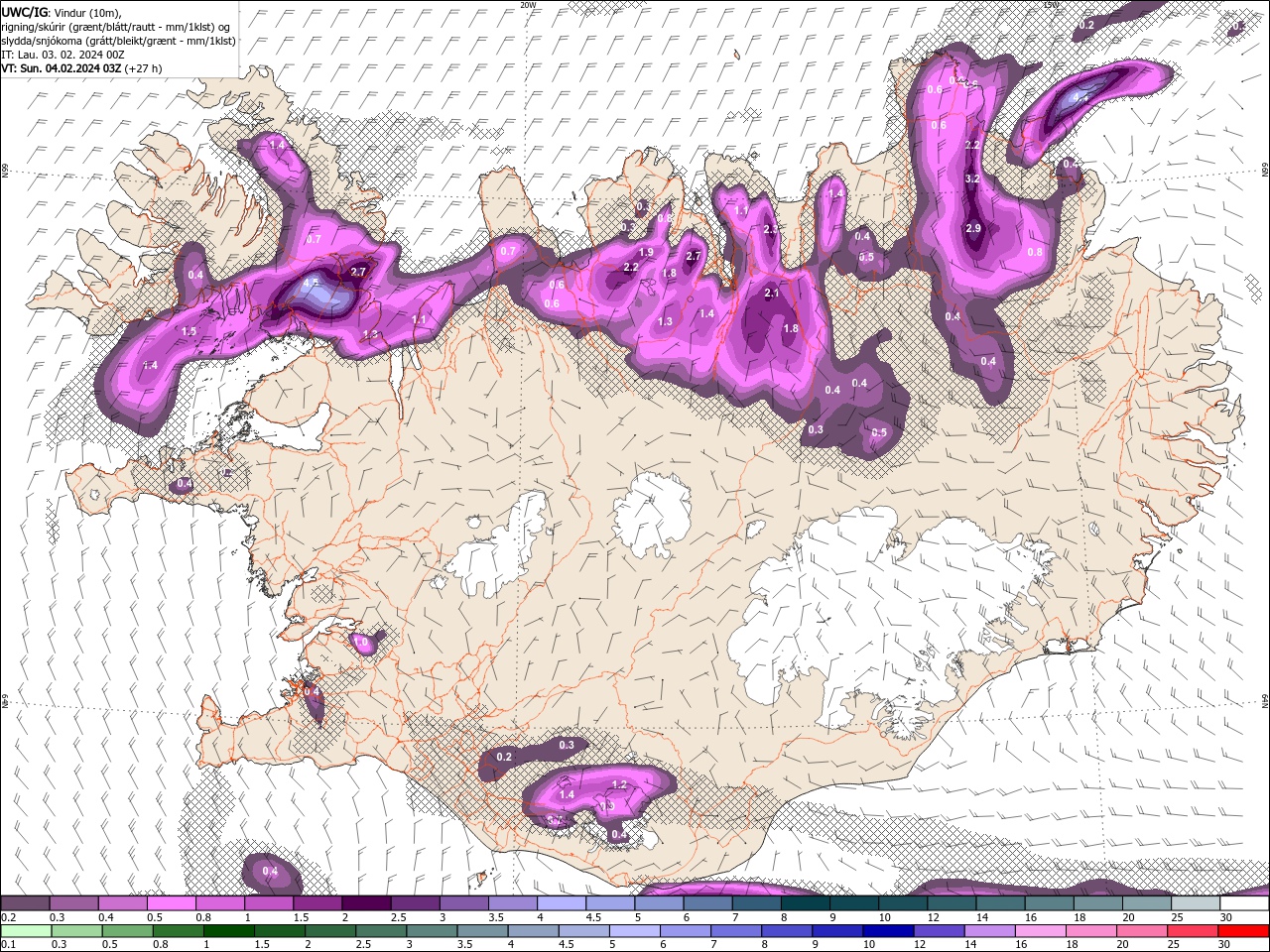This screenshot has width=1270, height=952.
Task: Click the 2.1 precipitation value on the map
Action: click(x=772, y=293)
